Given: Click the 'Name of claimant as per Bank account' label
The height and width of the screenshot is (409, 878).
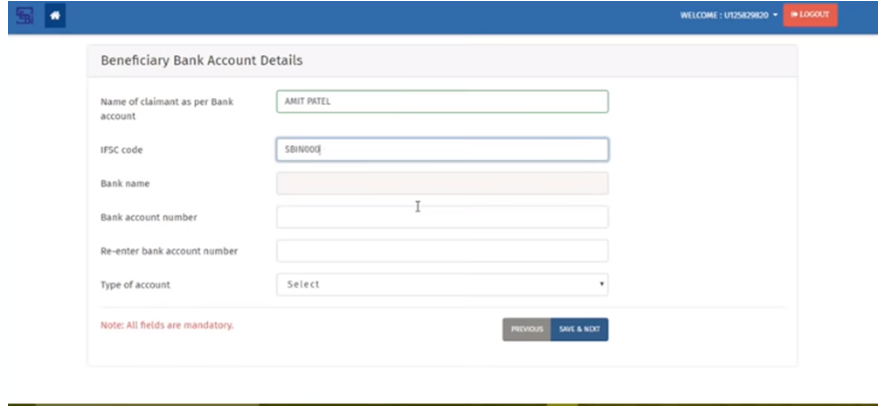Looking at the screenshot, I should pyautogui.click(x=167, y=109).
